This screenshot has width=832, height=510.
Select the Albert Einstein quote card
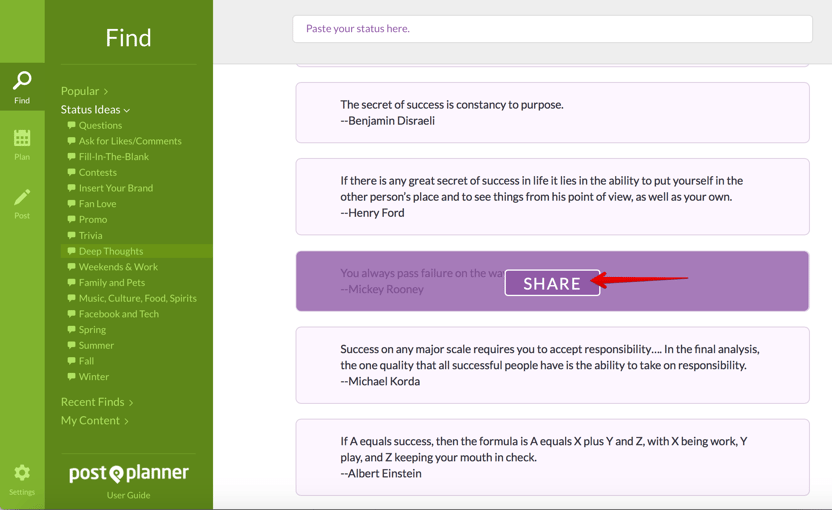click(x=552, y=457)
